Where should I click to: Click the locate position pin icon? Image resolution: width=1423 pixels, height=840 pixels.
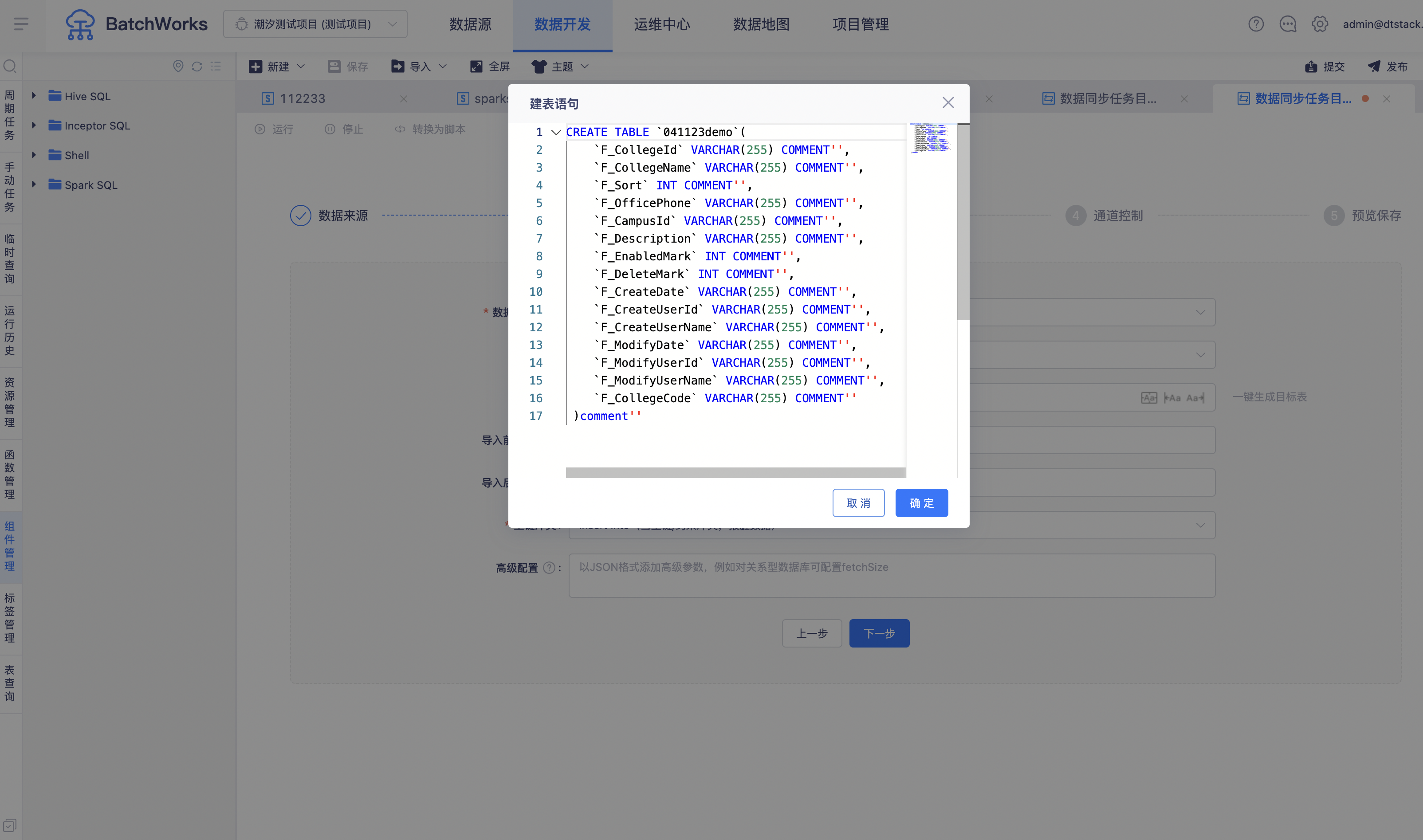[178, 66]
